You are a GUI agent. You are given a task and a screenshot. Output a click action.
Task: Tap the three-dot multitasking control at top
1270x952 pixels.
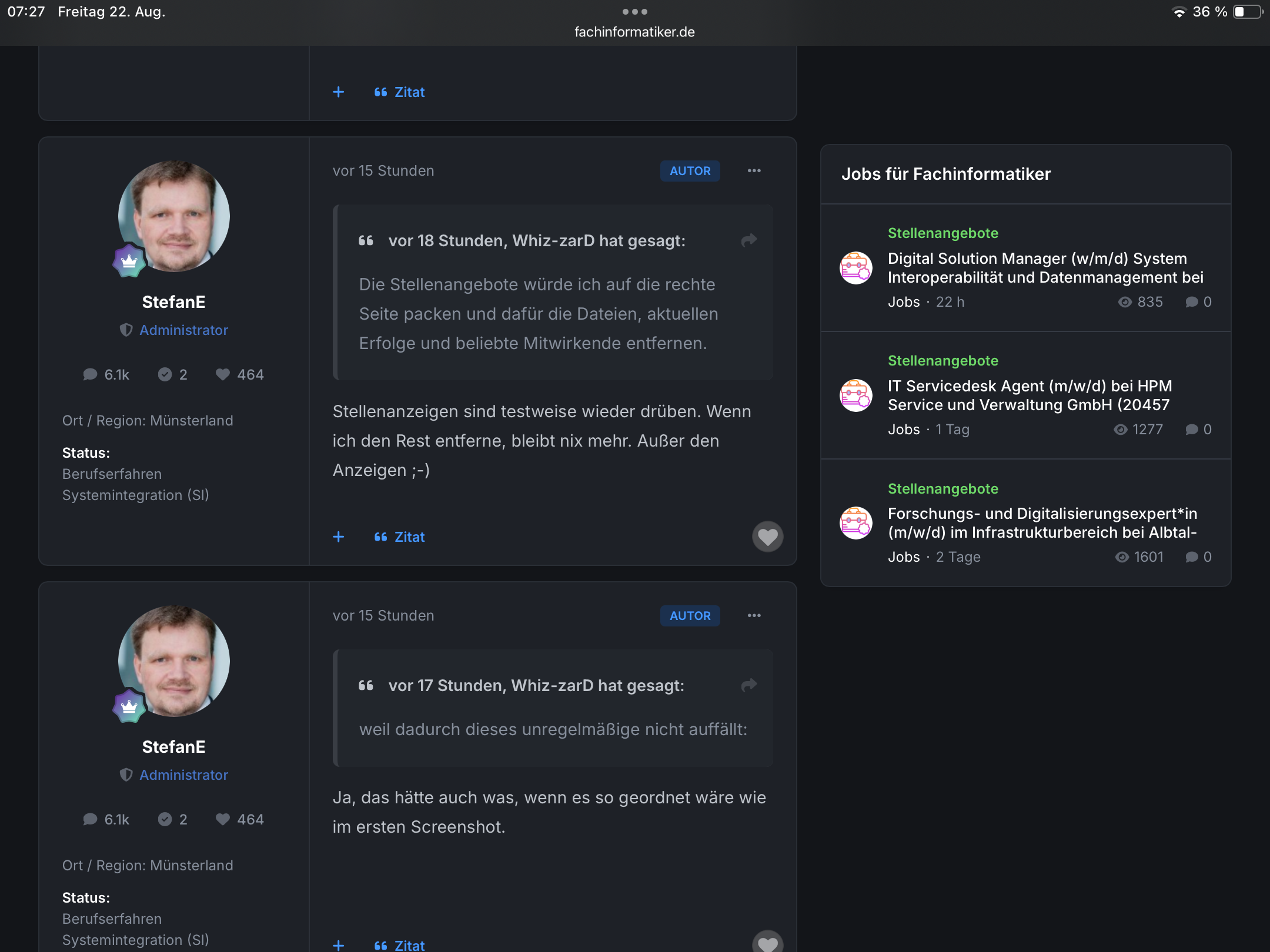pos(635,12)
